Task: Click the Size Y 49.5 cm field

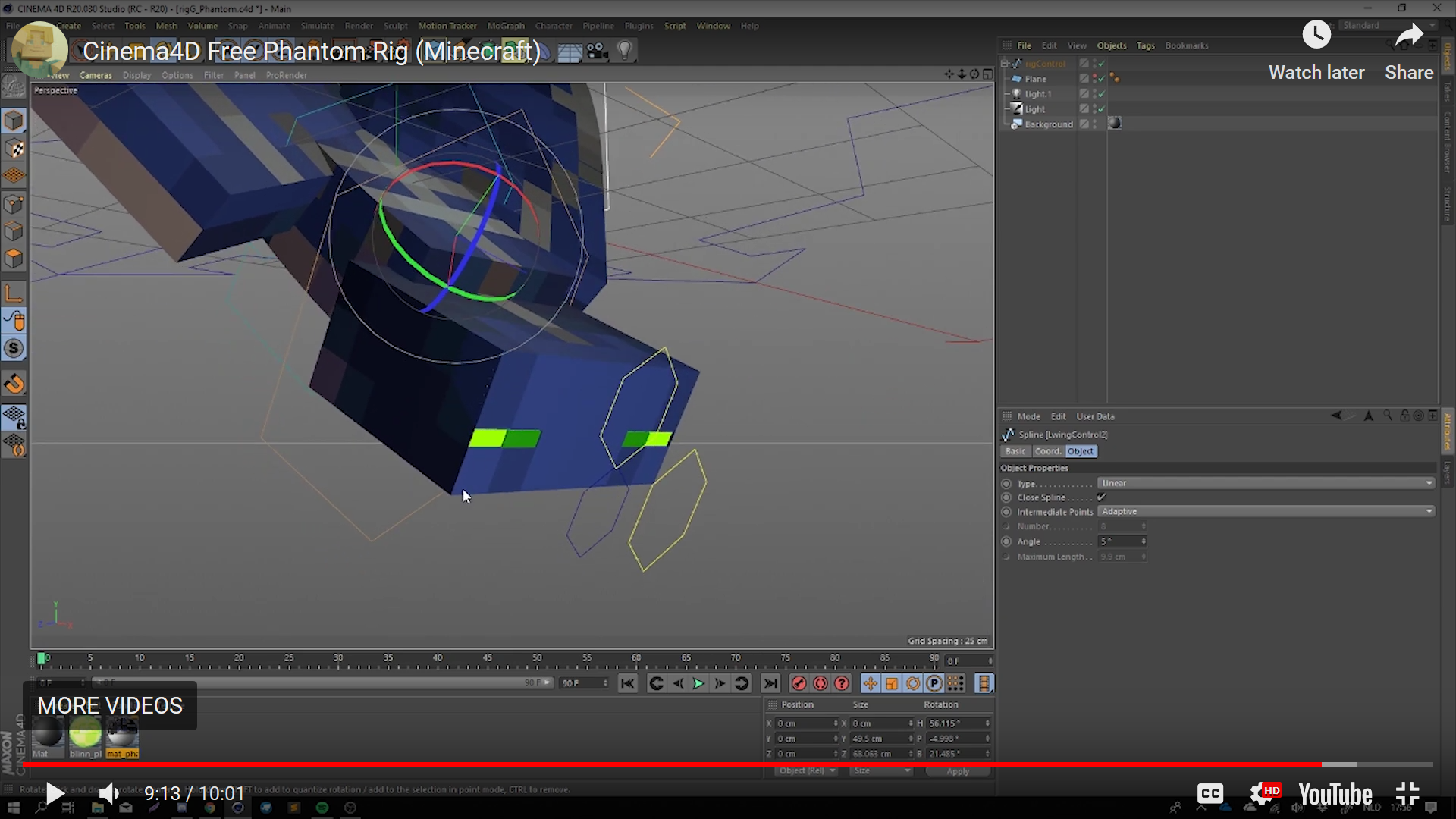Action: click(x=880, y=739)
